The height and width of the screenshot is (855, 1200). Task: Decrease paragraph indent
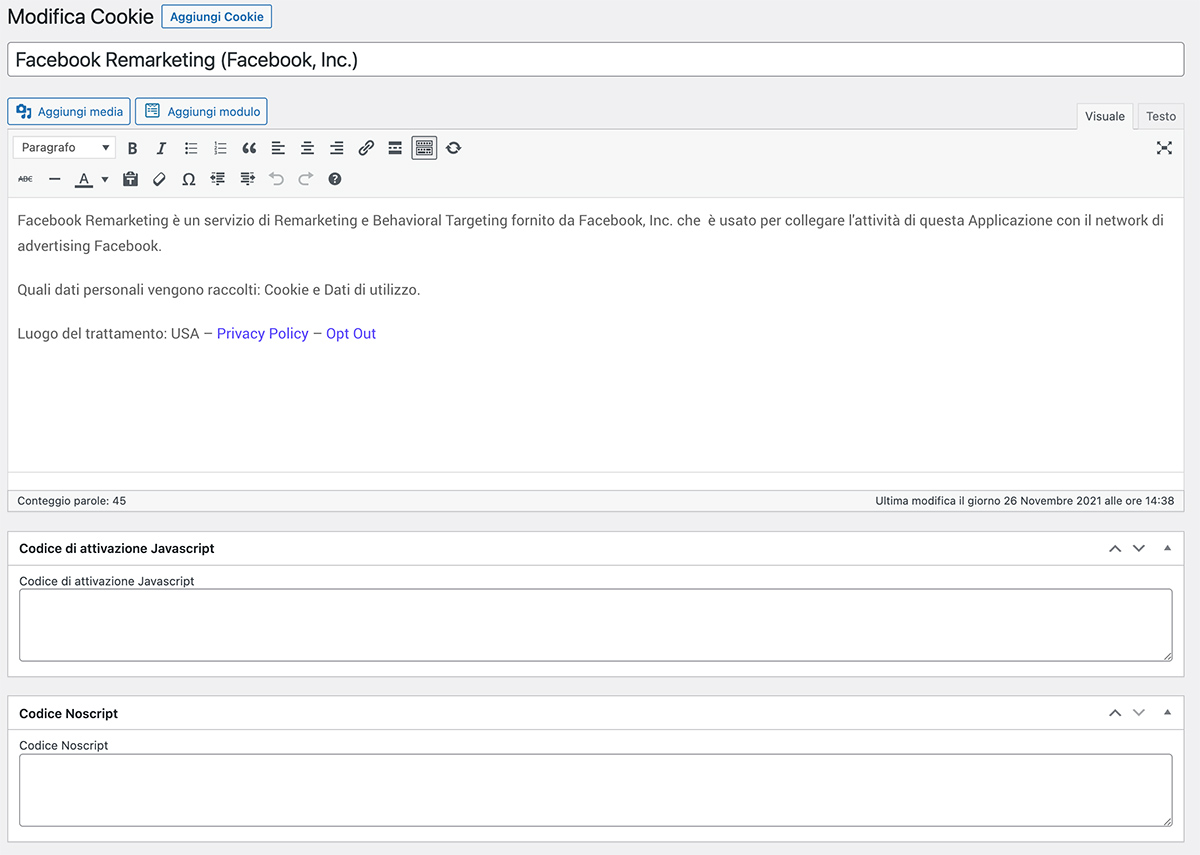point(218,179)
